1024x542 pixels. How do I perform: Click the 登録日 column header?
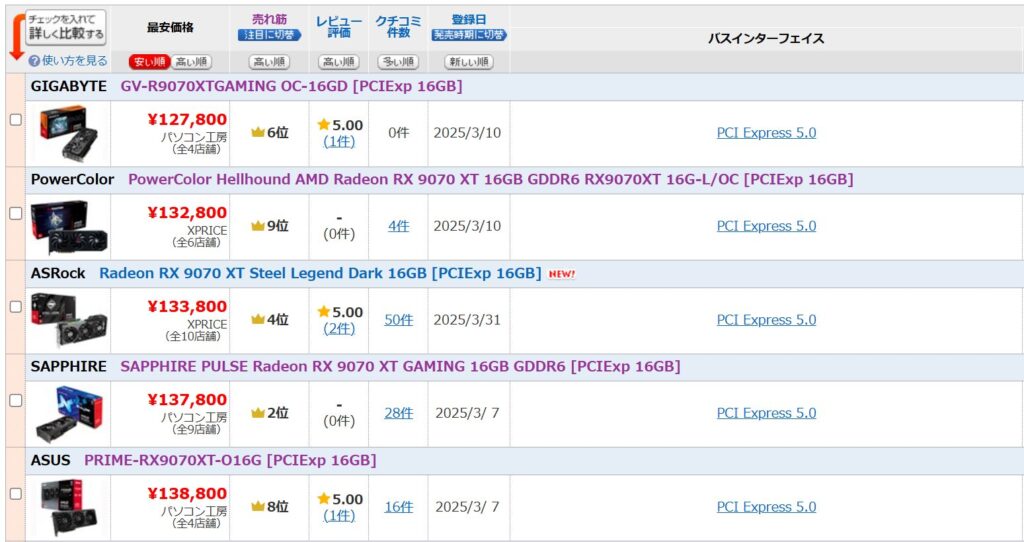469,20
